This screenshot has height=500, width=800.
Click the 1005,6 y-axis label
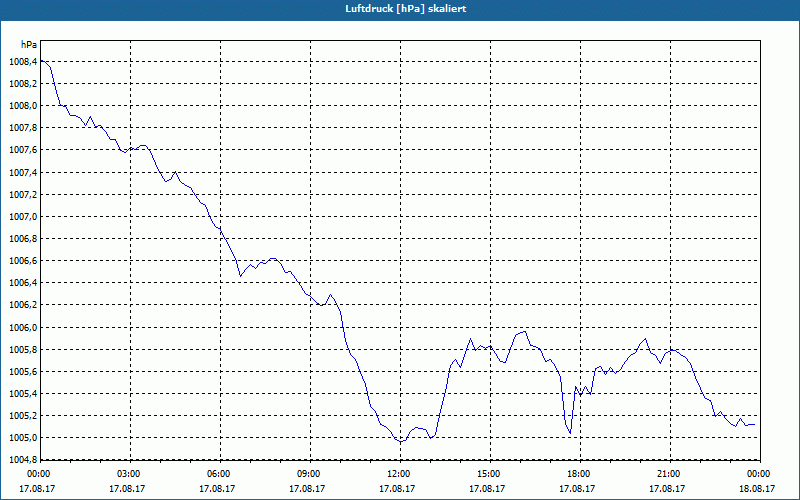(23, 371)
